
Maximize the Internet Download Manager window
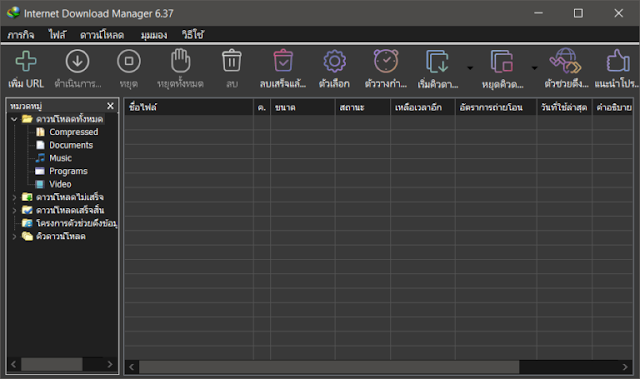(578, 13)
